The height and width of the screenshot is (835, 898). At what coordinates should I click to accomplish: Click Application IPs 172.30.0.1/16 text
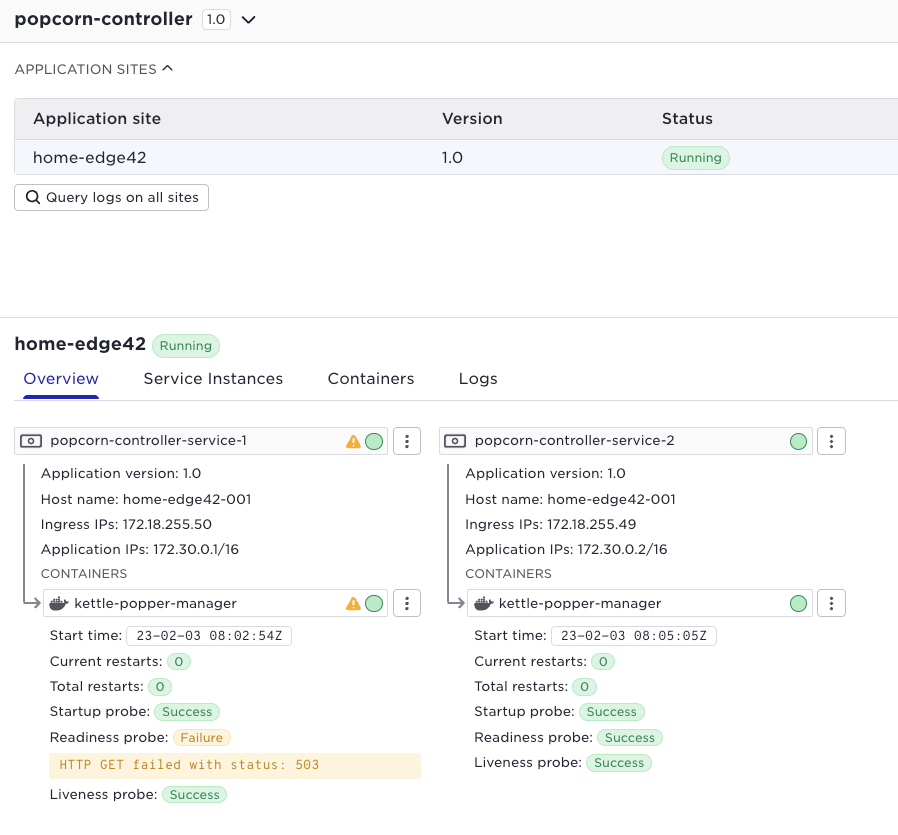tap(140, 550)
